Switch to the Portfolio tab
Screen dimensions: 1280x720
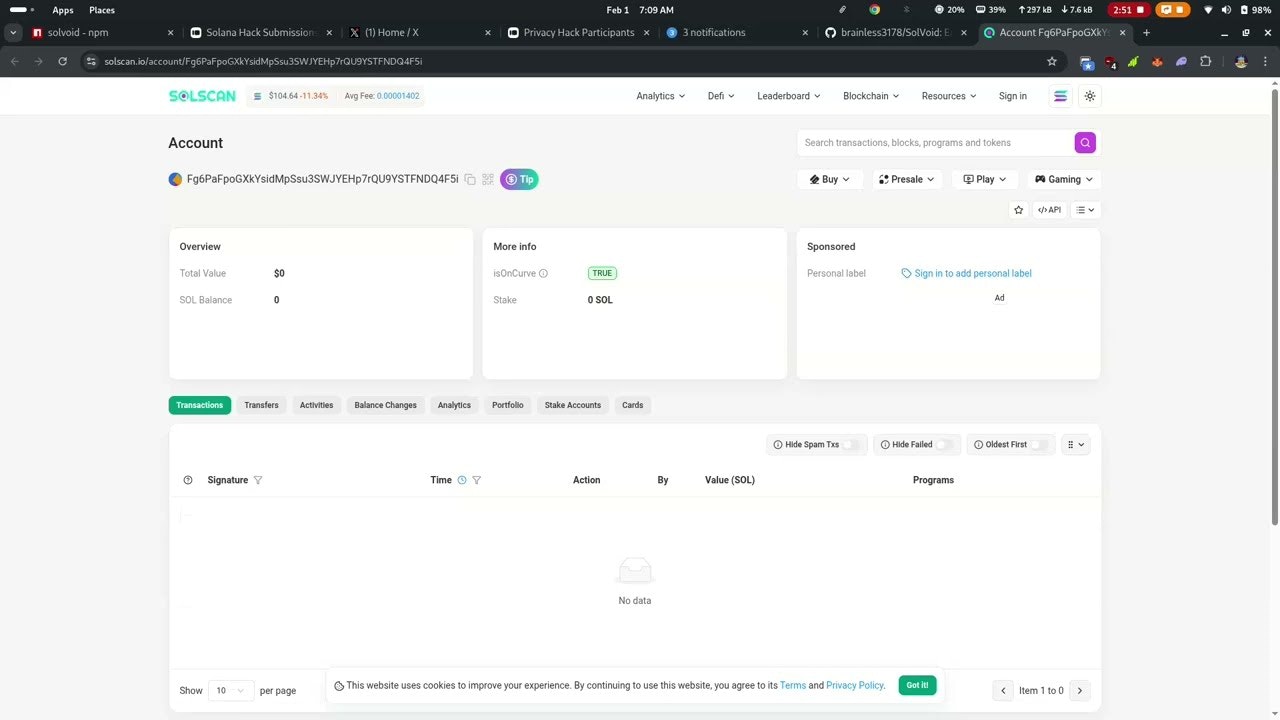(x=507, y=405)
